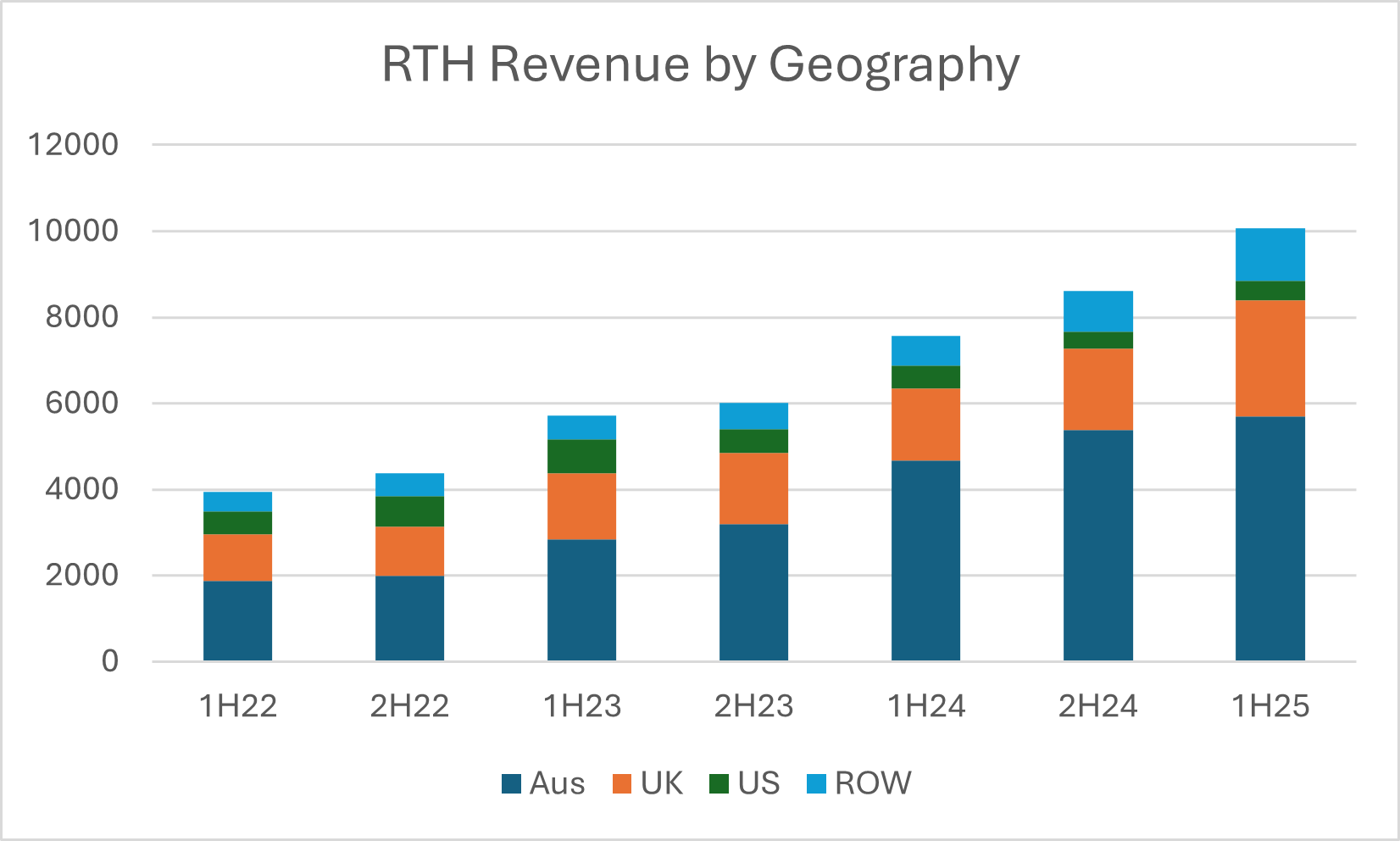Viewport: 1400px width, 841px height.
Task: Click the Aus legend label text
Action: pyautogui.click(x=557, y=783)
